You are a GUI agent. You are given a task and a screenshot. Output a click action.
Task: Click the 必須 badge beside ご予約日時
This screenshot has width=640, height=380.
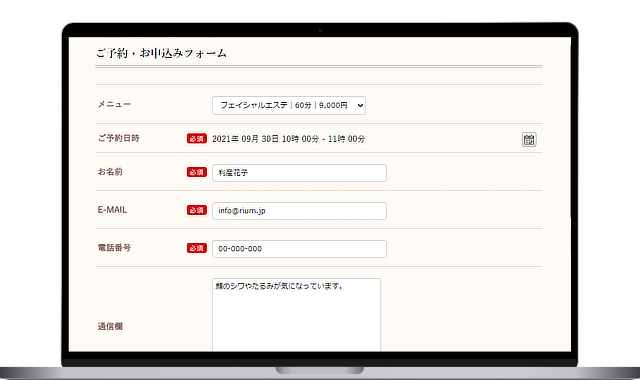197,139
